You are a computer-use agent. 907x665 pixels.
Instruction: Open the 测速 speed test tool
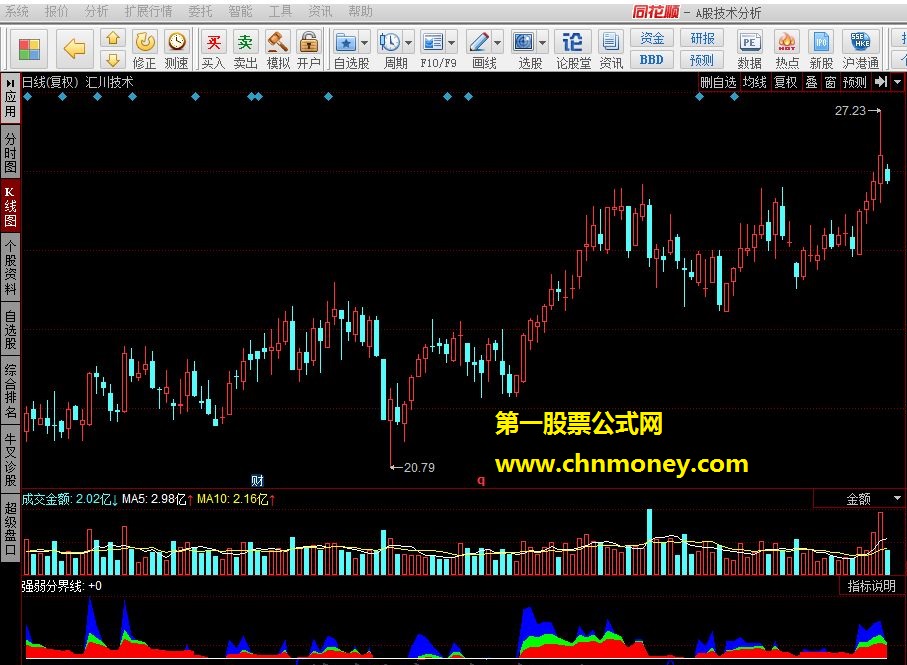pyautogui.click(x=176, y=50)
